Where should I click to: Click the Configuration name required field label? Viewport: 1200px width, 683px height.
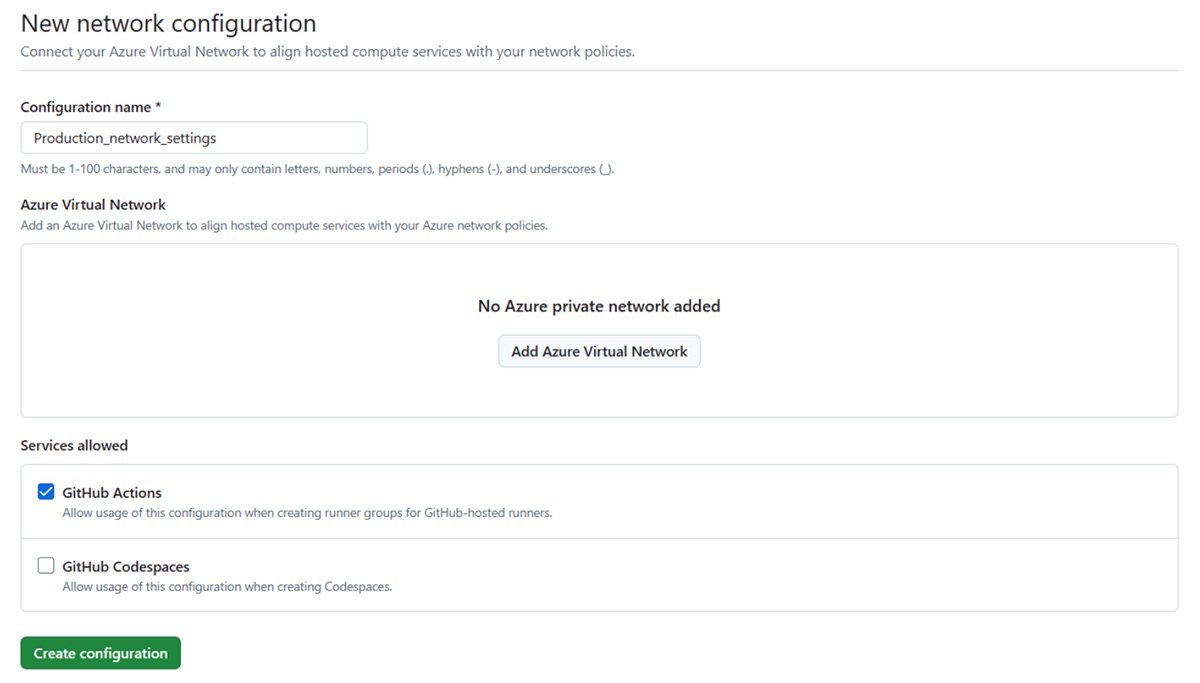click(91, 106)
